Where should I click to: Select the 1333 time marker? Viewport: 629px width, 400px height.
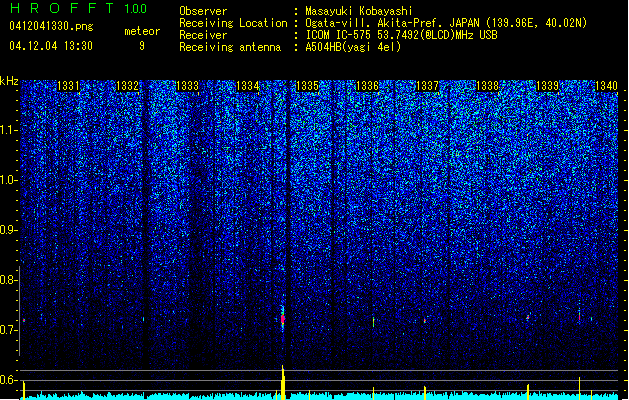pyautogui.click(x=187, y=86)
